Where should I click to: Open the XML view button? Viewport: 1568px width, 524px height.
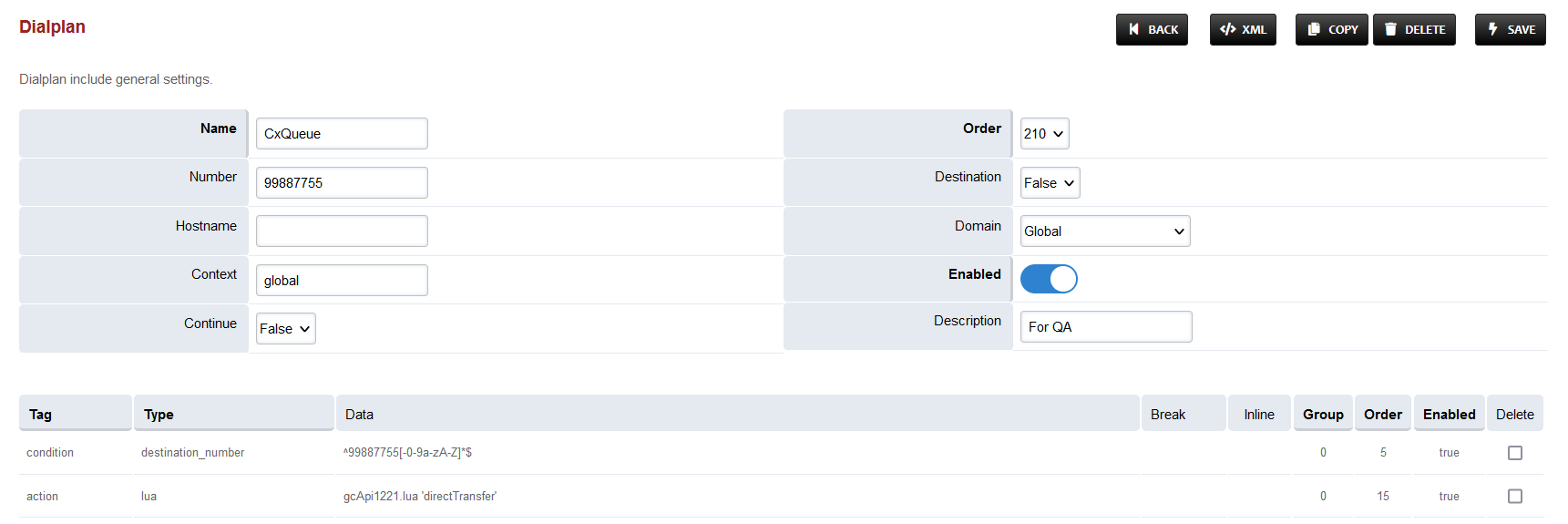[1243, 29]
